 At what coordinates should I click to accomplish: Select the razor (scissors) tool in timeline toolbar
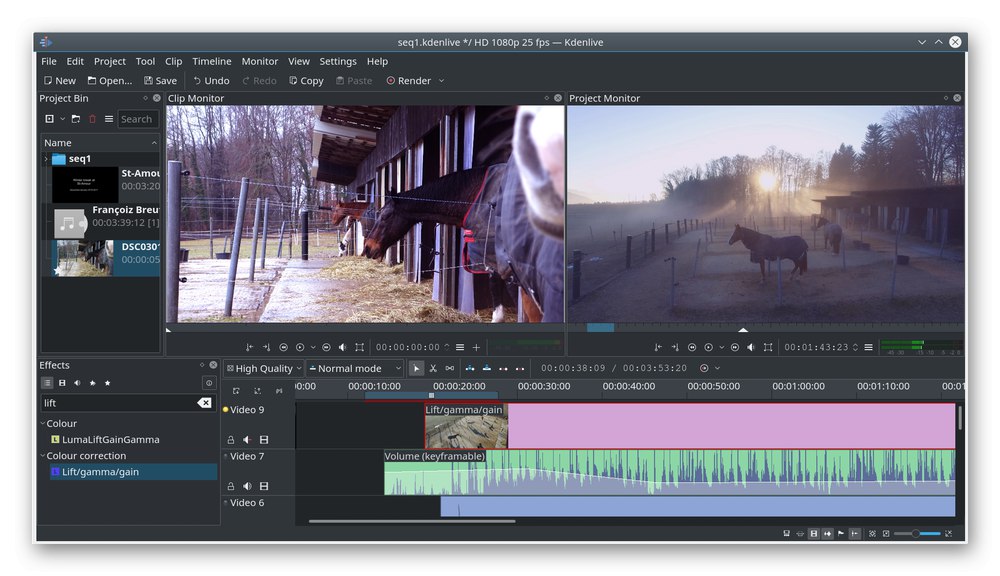pyautogui.click(x=433, y=369)
